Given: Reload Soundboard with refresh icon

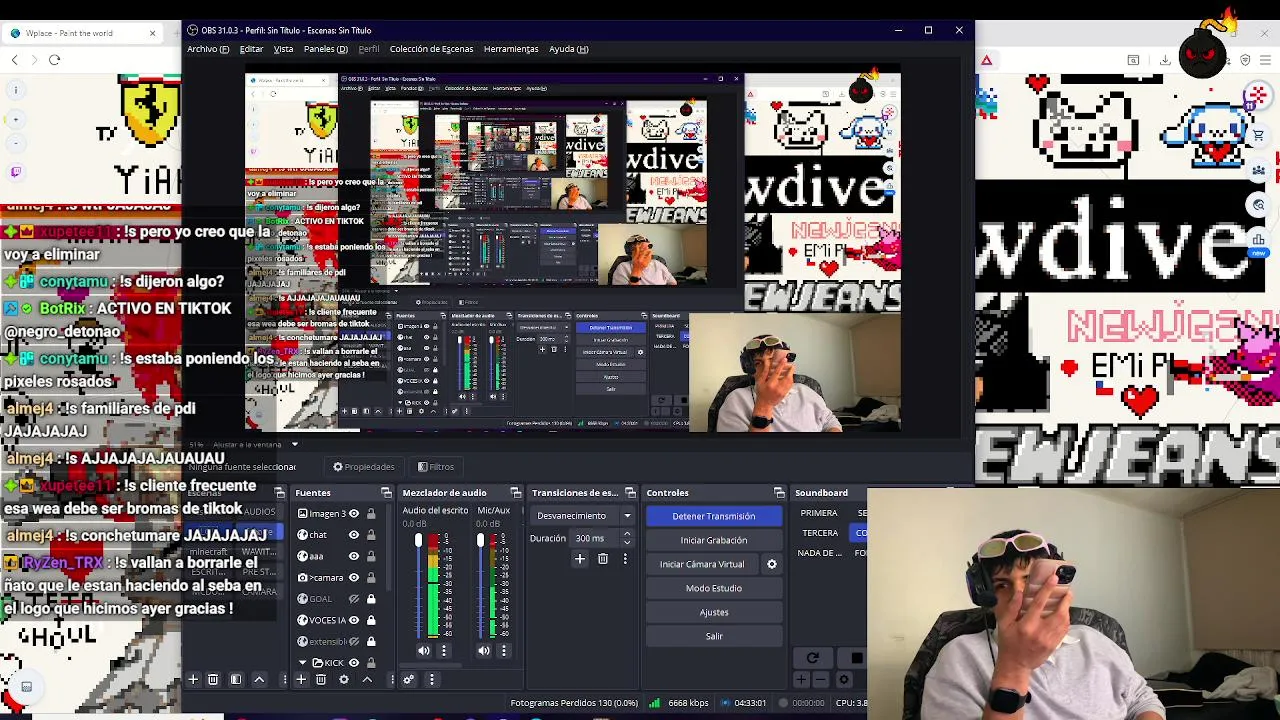Looking at the screenshot, I should [812, 658].
